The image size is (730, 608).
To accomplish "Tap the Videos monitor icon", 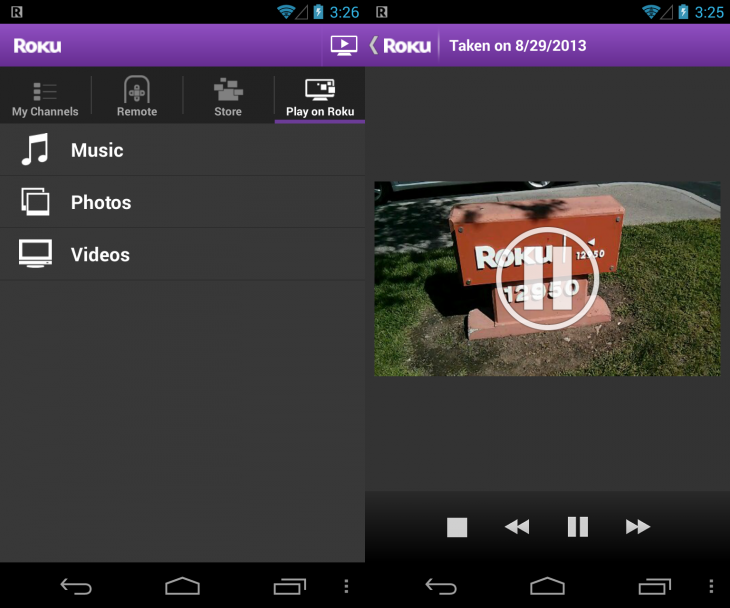I will click(x=35, y=254).
